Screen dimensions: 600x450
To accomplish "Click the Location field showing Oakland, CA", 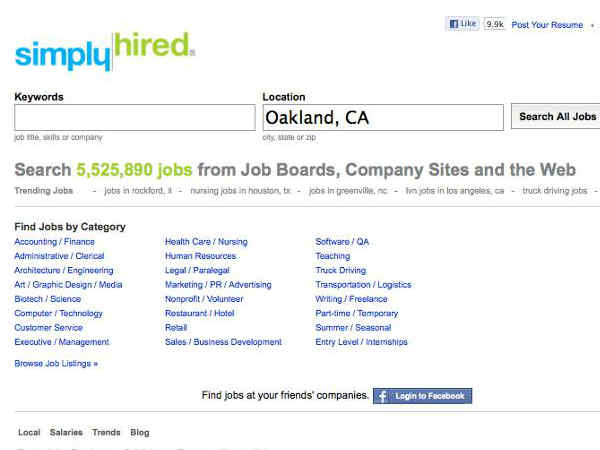I will 383,118.
